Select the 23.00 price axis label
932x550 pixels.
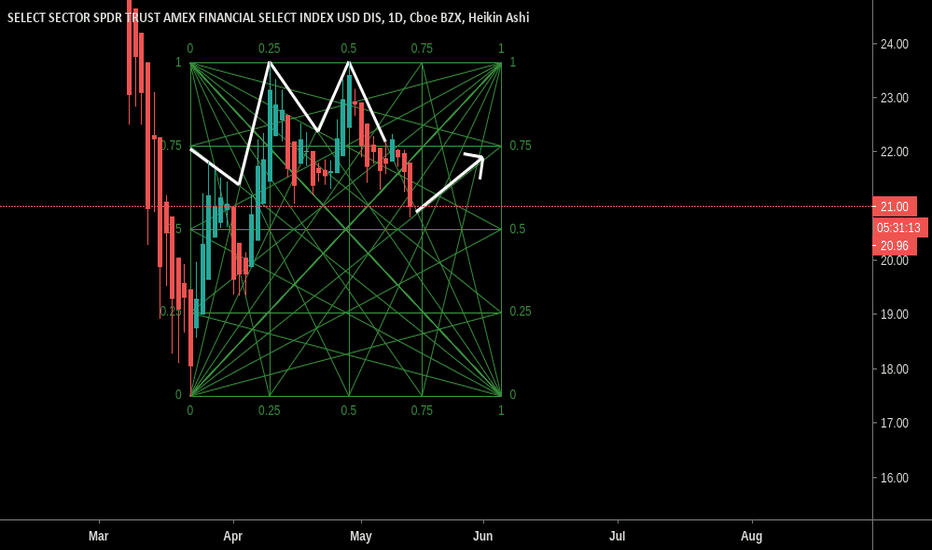895,98
